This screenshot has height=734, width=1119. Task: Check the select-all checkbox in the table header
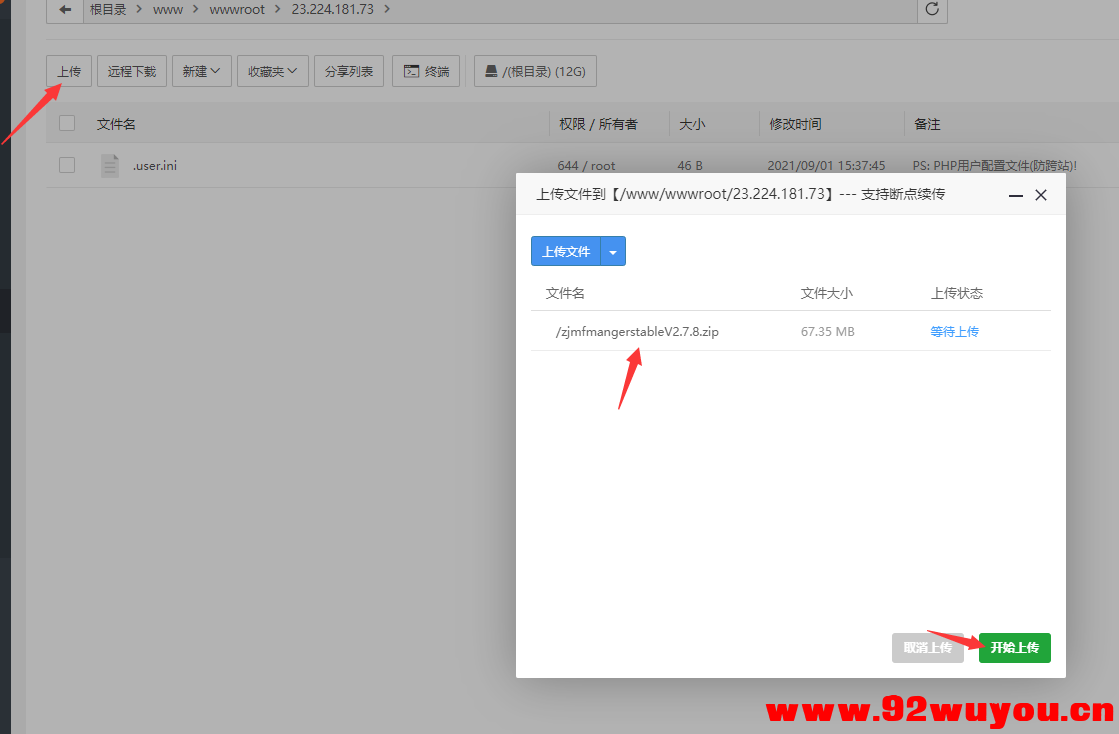click(66, 123)
